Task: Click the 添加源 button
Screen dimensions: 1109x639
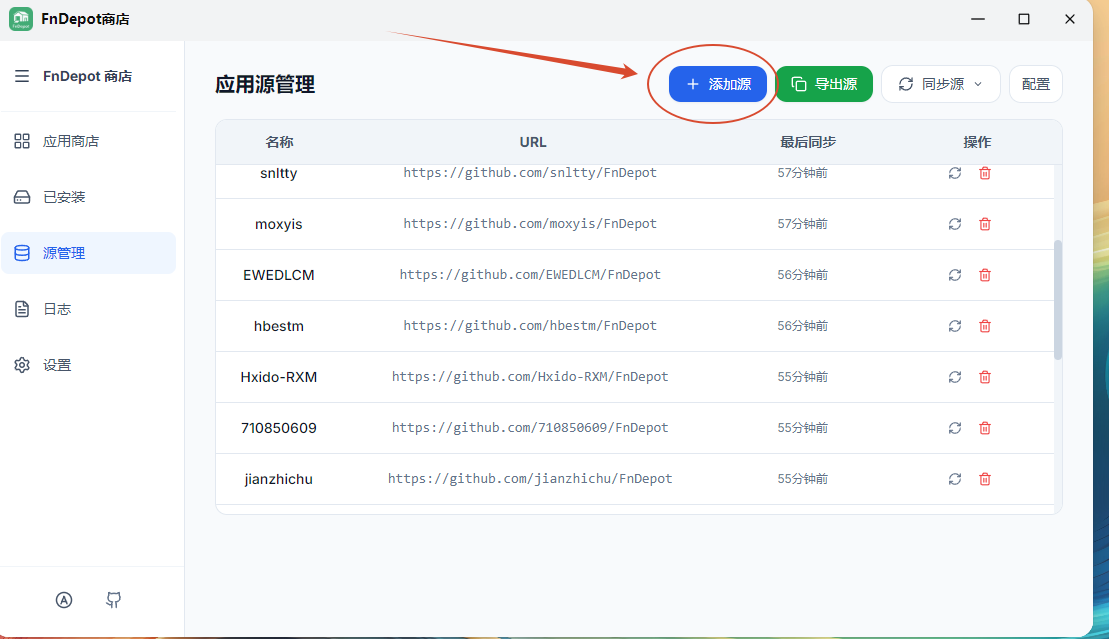Action: pos(717,84)
